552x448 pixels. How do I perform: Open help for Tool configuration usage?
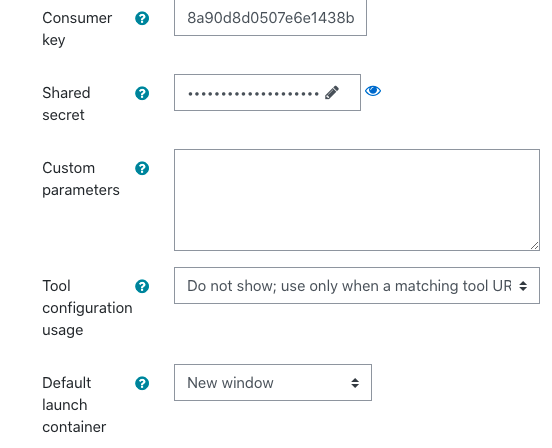pyautogui.click(x=142, y=286)
